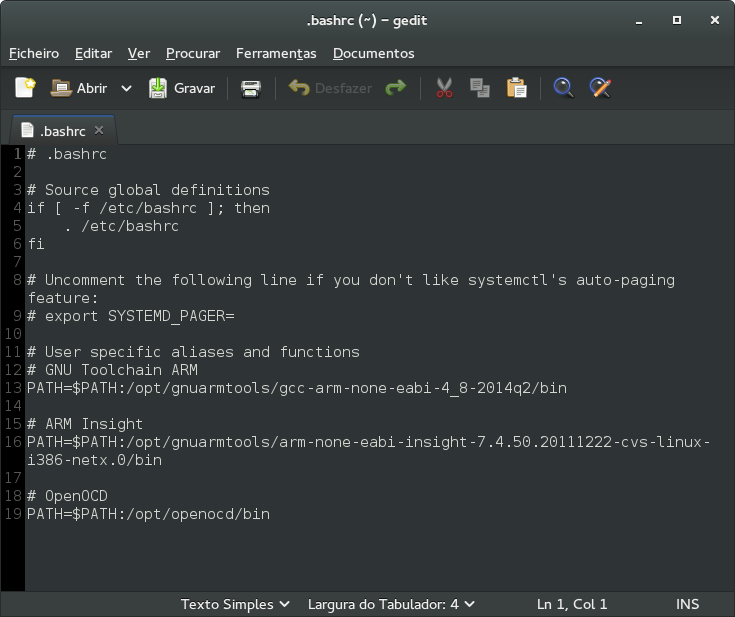Close the .bashrc tab
This screenshot has width=735, height=617.
pos(98,130)
